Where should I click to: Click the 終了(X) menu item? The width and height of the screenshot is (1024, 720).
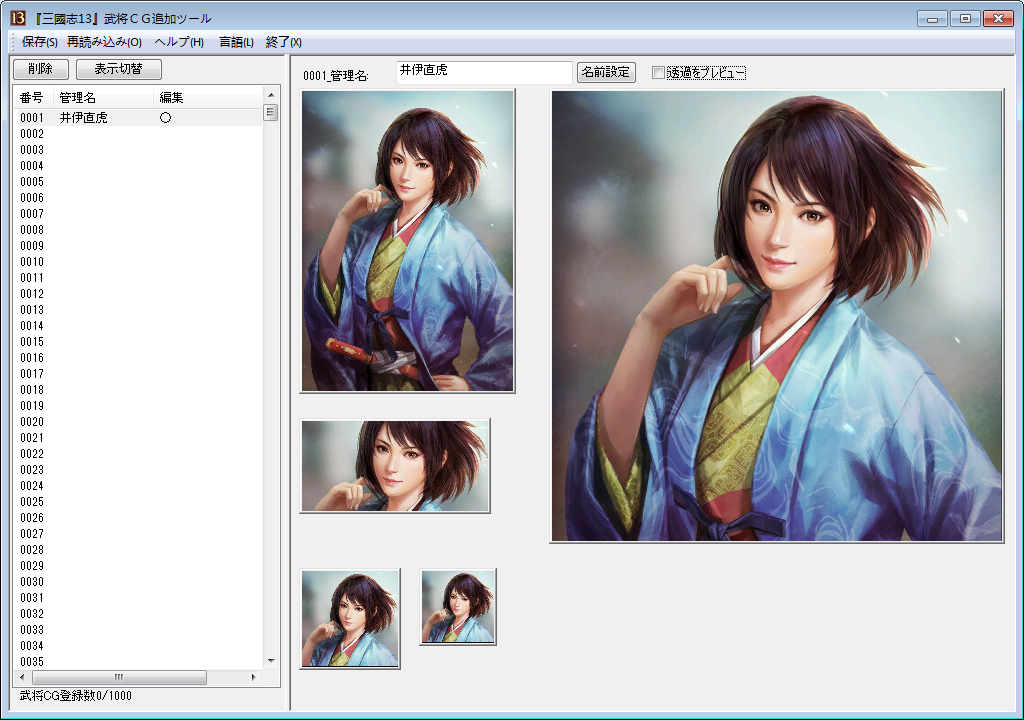tap(283, 42)
